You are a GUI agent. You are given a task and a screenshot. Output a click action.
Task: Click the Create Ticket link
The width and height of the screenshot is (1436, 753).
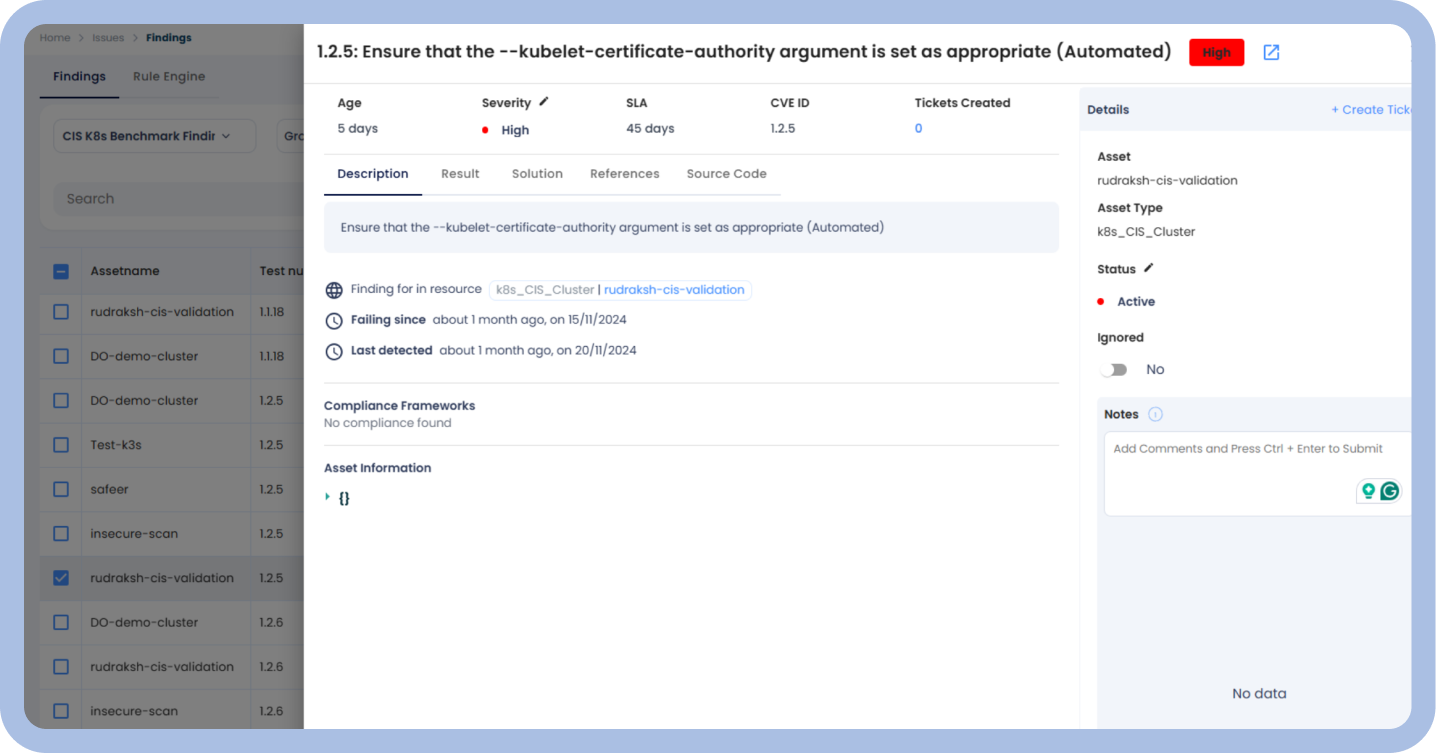[1371, 110]
